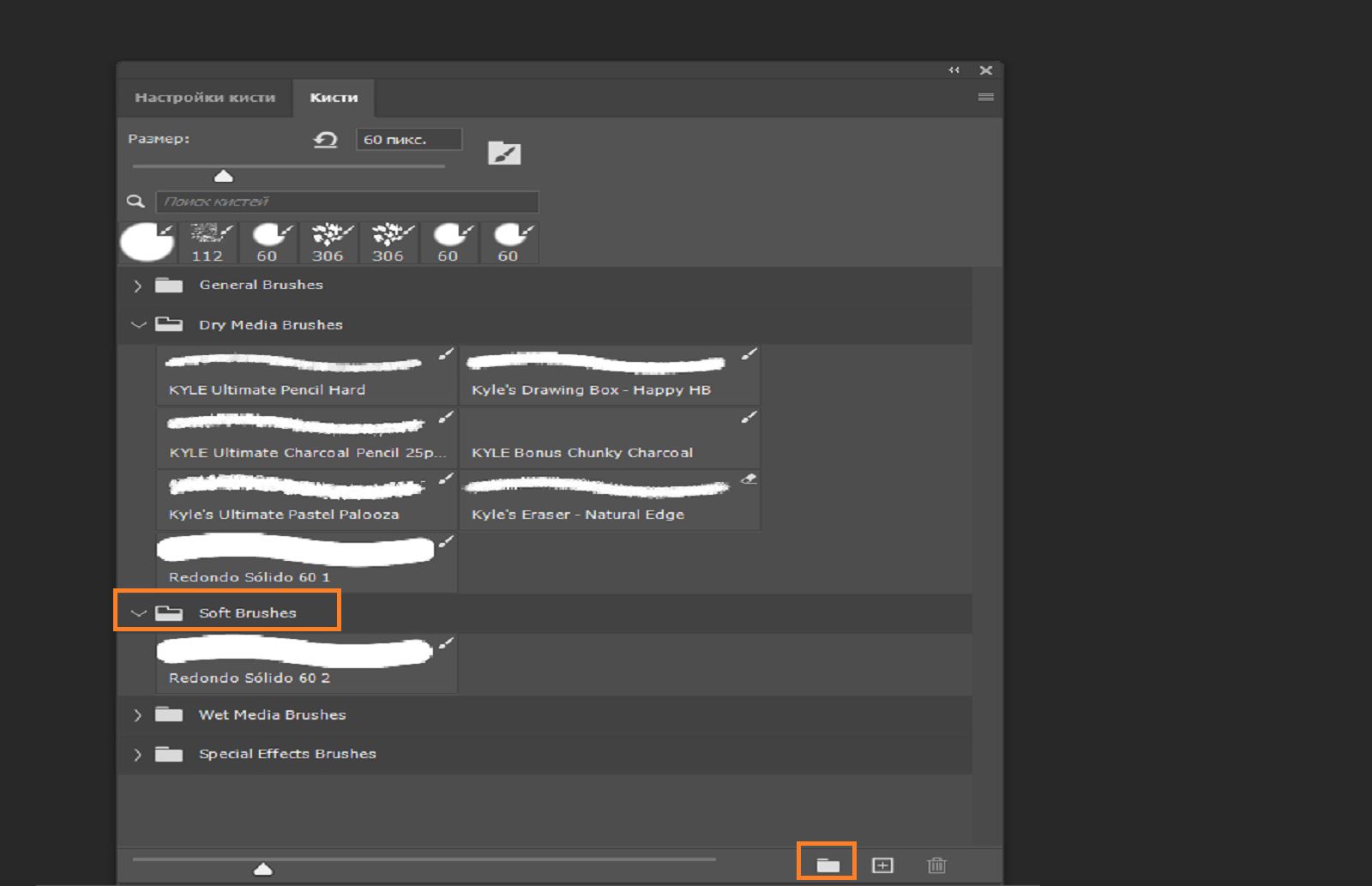Open the brushes panel flyout menu

tap(986, 97)
